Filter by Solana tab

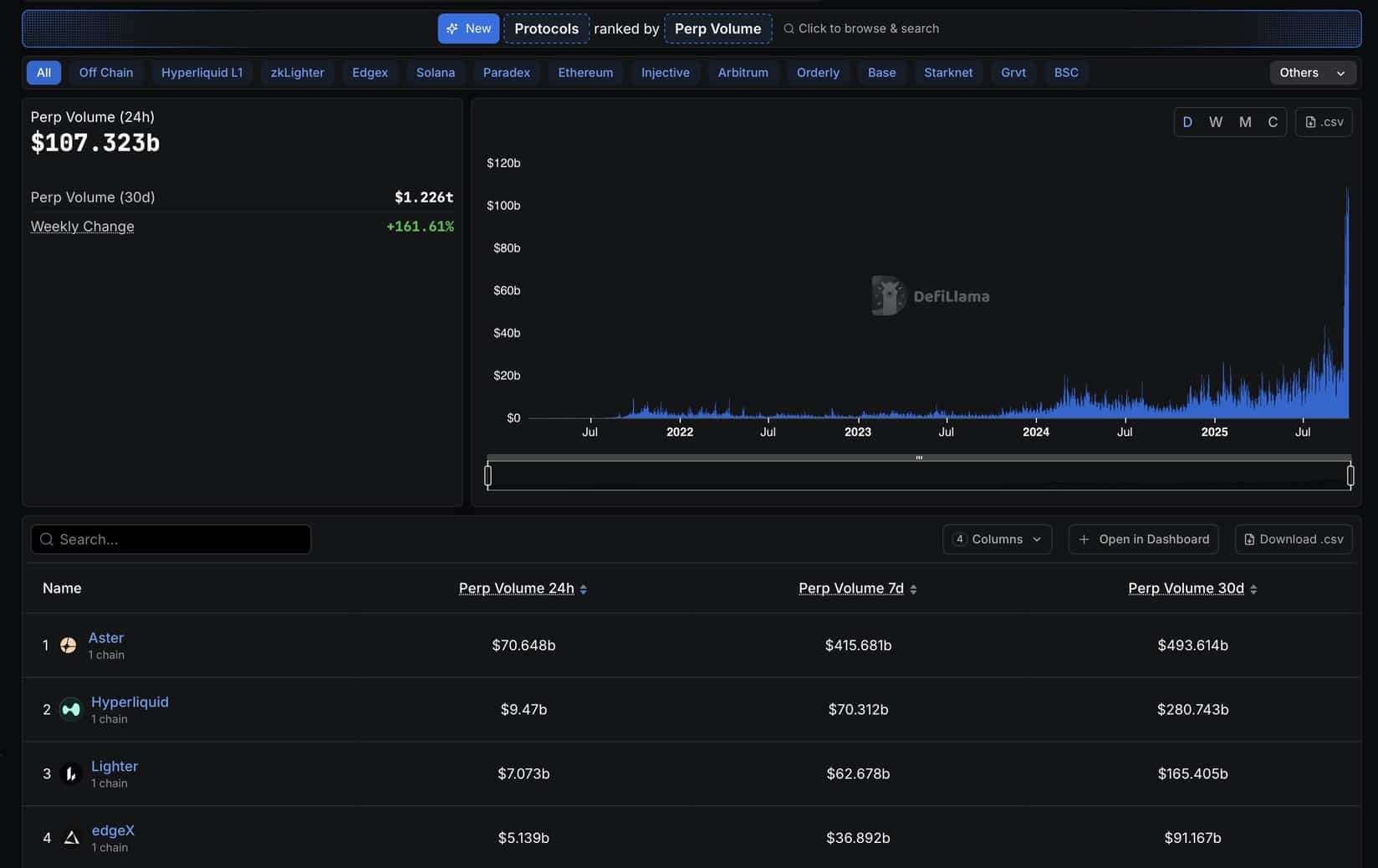436,73
